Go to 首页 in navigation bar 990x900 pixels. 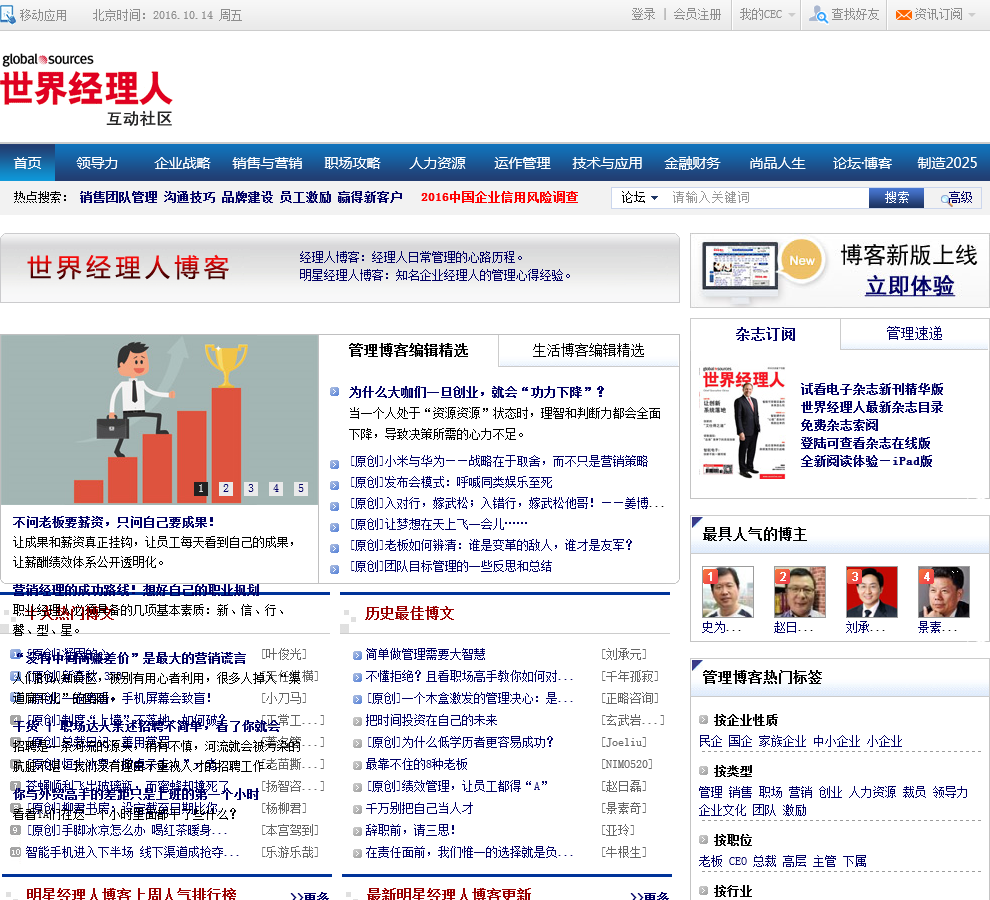[27, 163]
